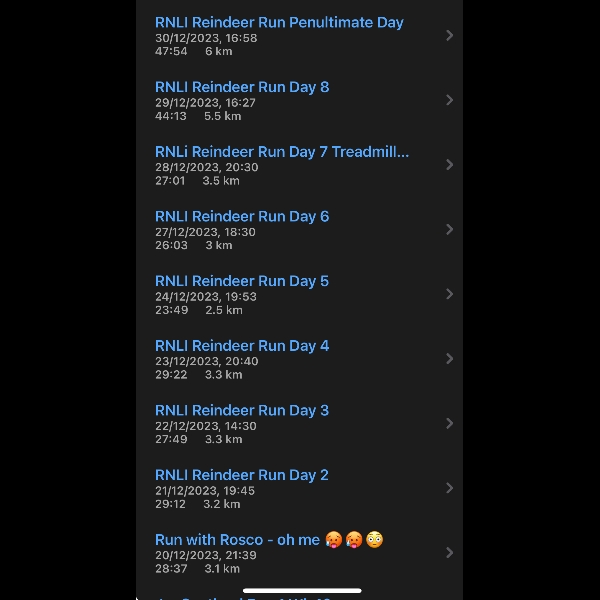Viewport: 600px width, 600px height.
Task: Expand chevron on Reindeer Run Day 2 row
Action: coord(450,488)
